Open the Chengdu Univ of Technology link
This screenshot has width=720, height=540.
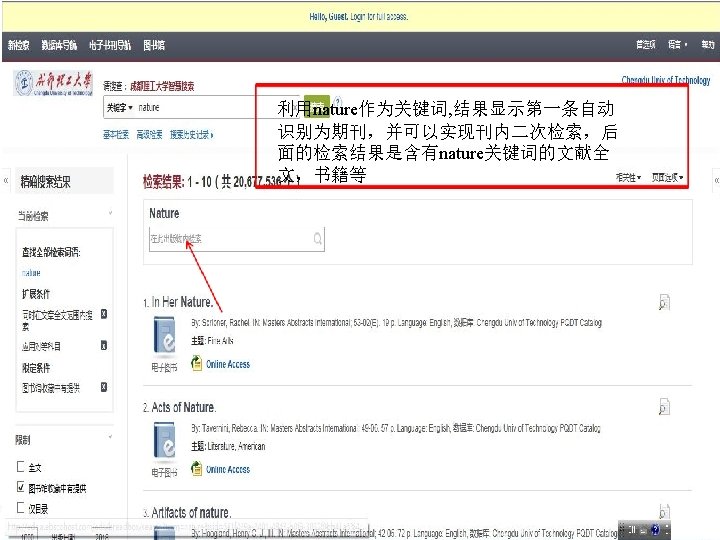click(666, 80)
